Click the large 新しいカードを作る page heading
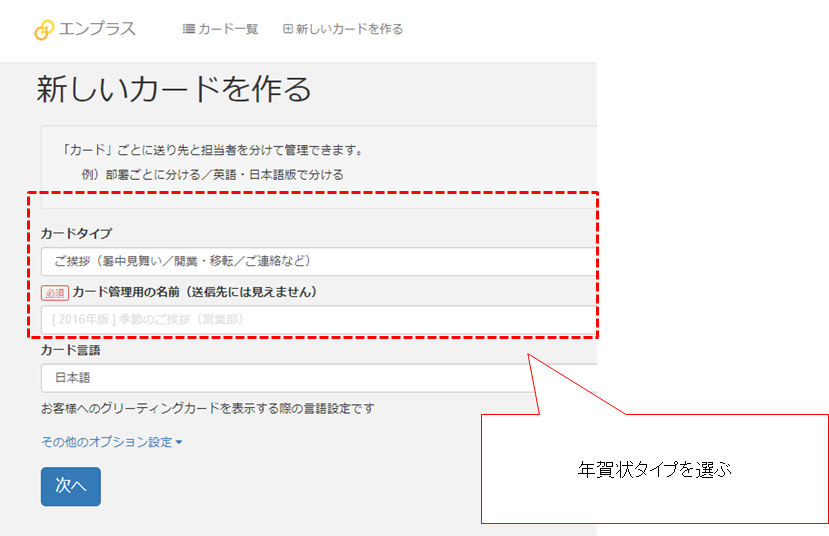The width and height of the screenshot is (829, 536). (174, 89)
